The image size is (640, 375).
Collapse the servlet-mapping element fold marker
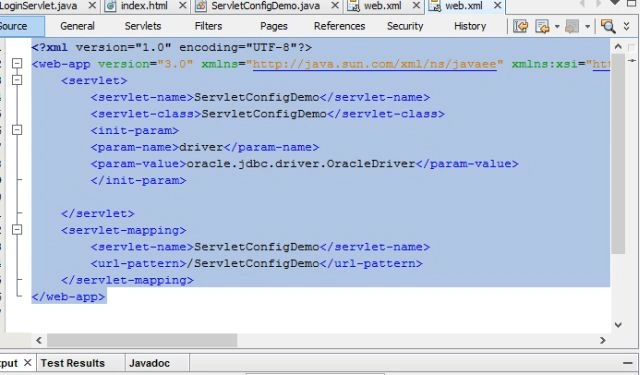(x=17, y=230)
